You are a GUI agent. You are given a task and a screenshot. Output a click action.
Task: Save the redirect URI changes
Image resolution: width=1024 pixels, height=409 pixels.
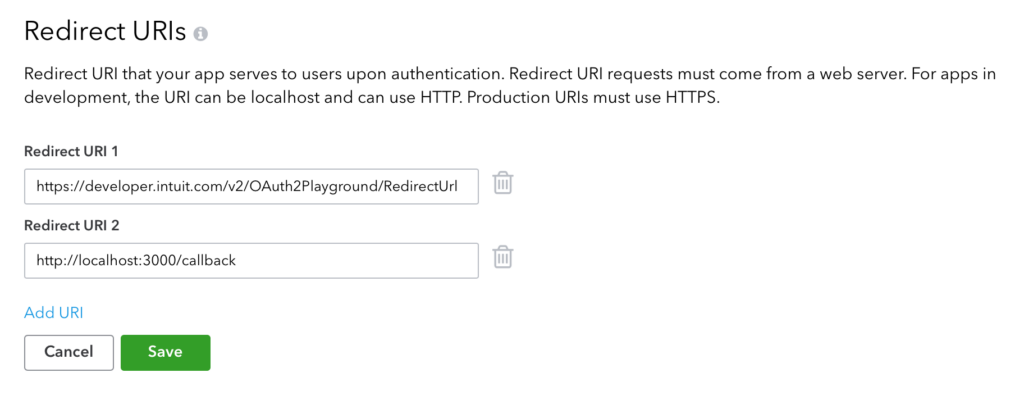pos(165,353)
